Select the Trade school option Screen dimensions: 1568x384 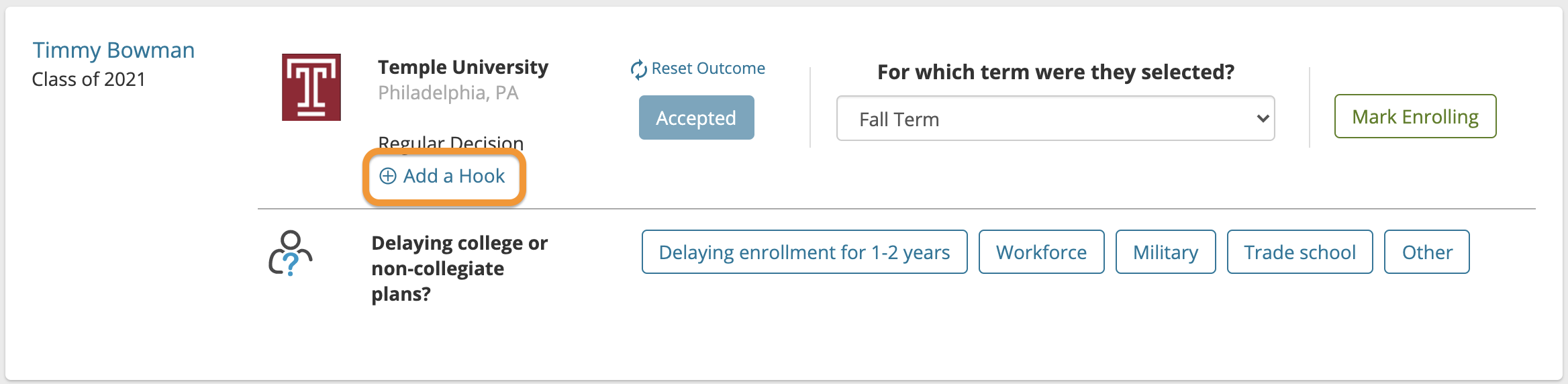click(x=1300, y=252)
